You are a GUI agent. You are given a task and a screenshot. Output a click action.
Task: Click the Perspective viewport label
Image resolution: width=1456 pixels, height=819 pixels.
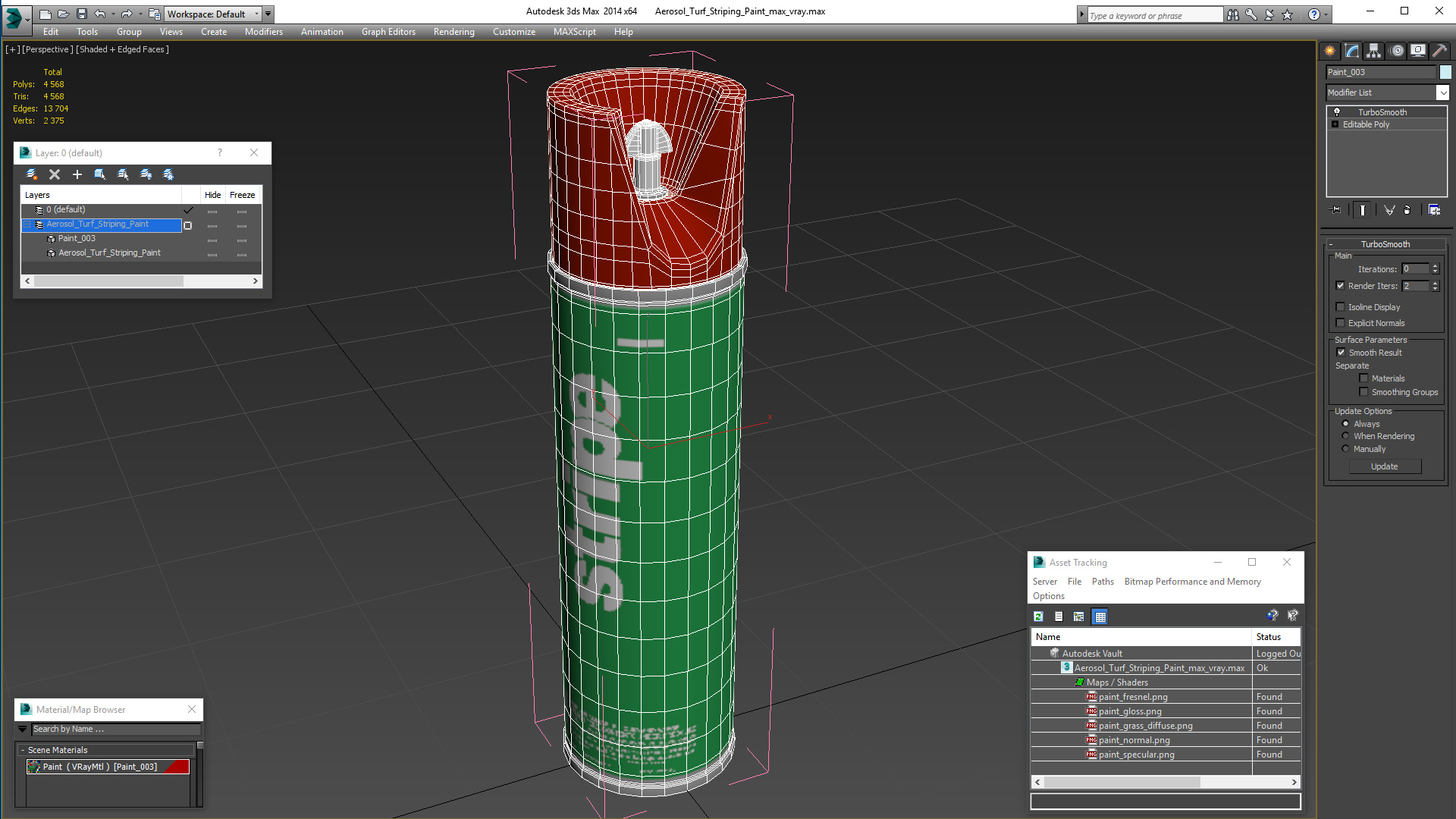coord(48,49)
